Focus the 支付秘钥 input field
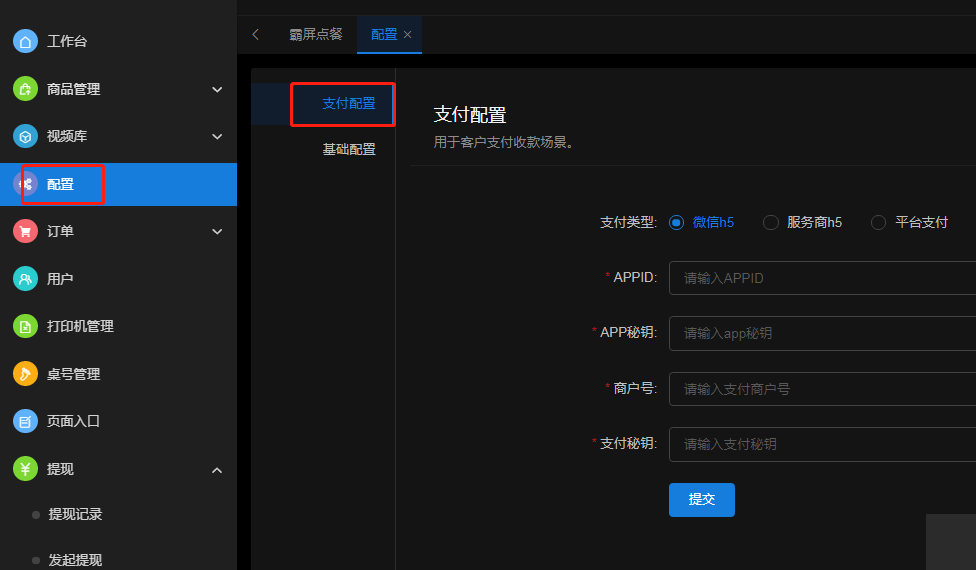 tap(822, 444)
